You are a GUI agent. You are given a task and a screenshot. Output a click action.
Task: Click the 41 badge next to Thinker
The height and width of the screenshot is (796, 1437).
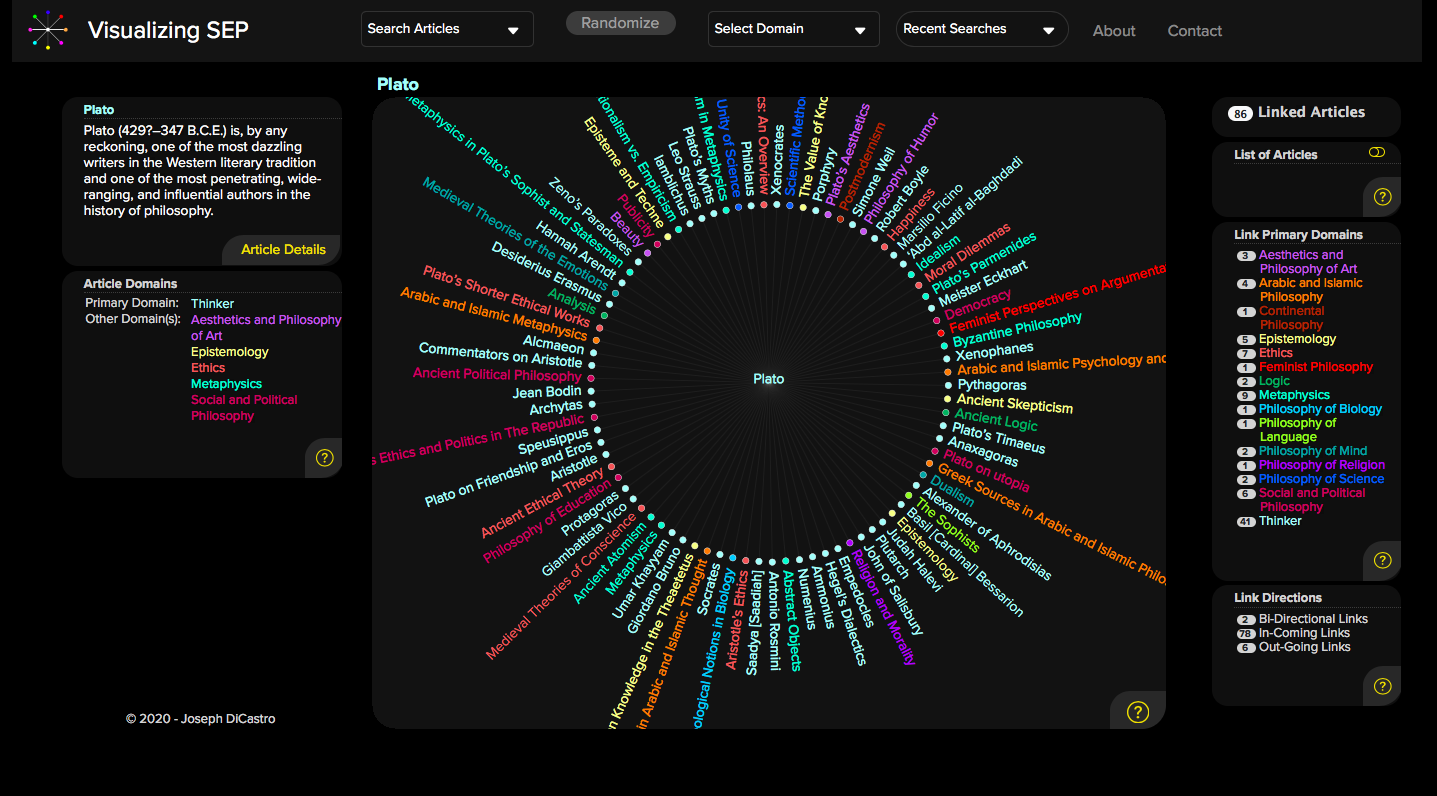[x=1245, y=521]
